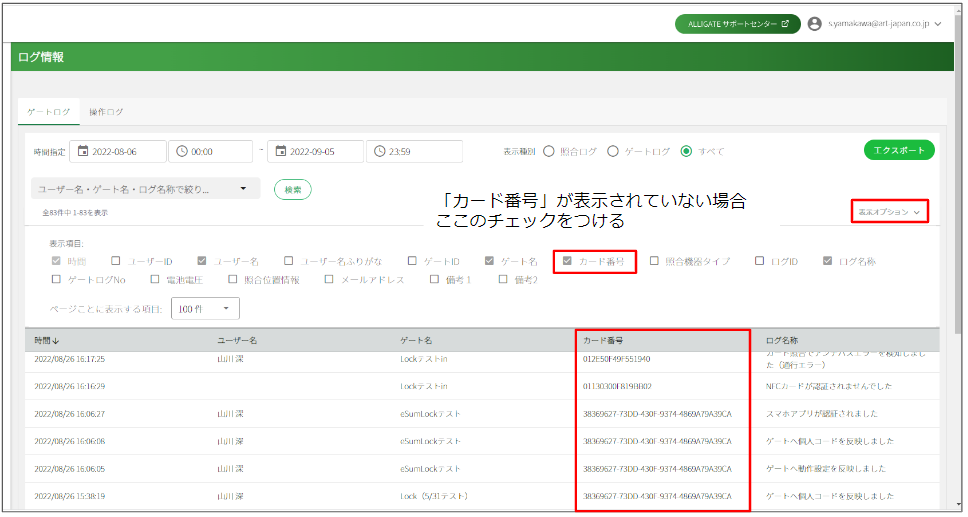Open the items per page 100件 dropdown

[x=205, y=309]
